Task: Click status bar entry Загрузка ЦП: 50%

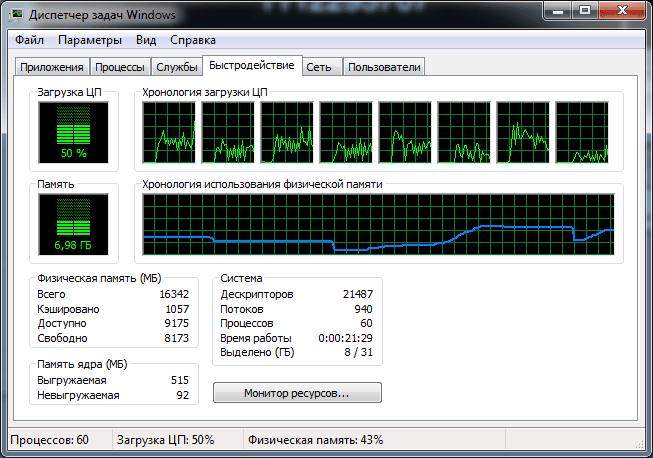Action: (166, 440)
